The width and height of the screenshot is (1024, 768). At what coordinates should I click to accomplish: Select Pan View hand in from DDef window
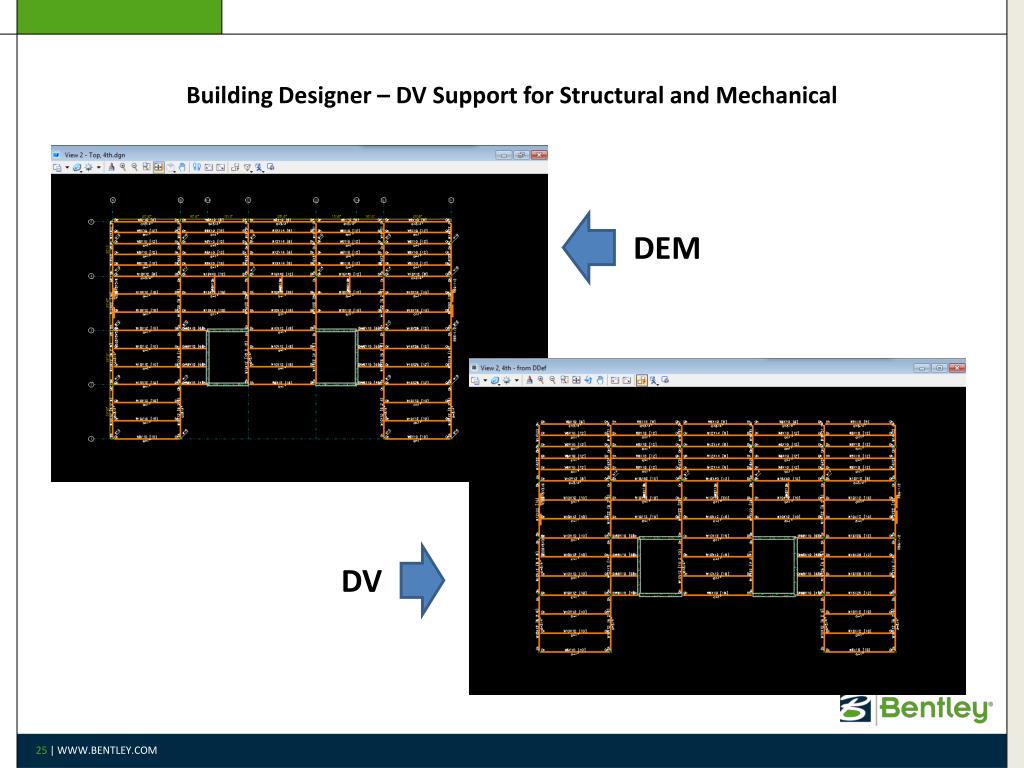point(600,380)
